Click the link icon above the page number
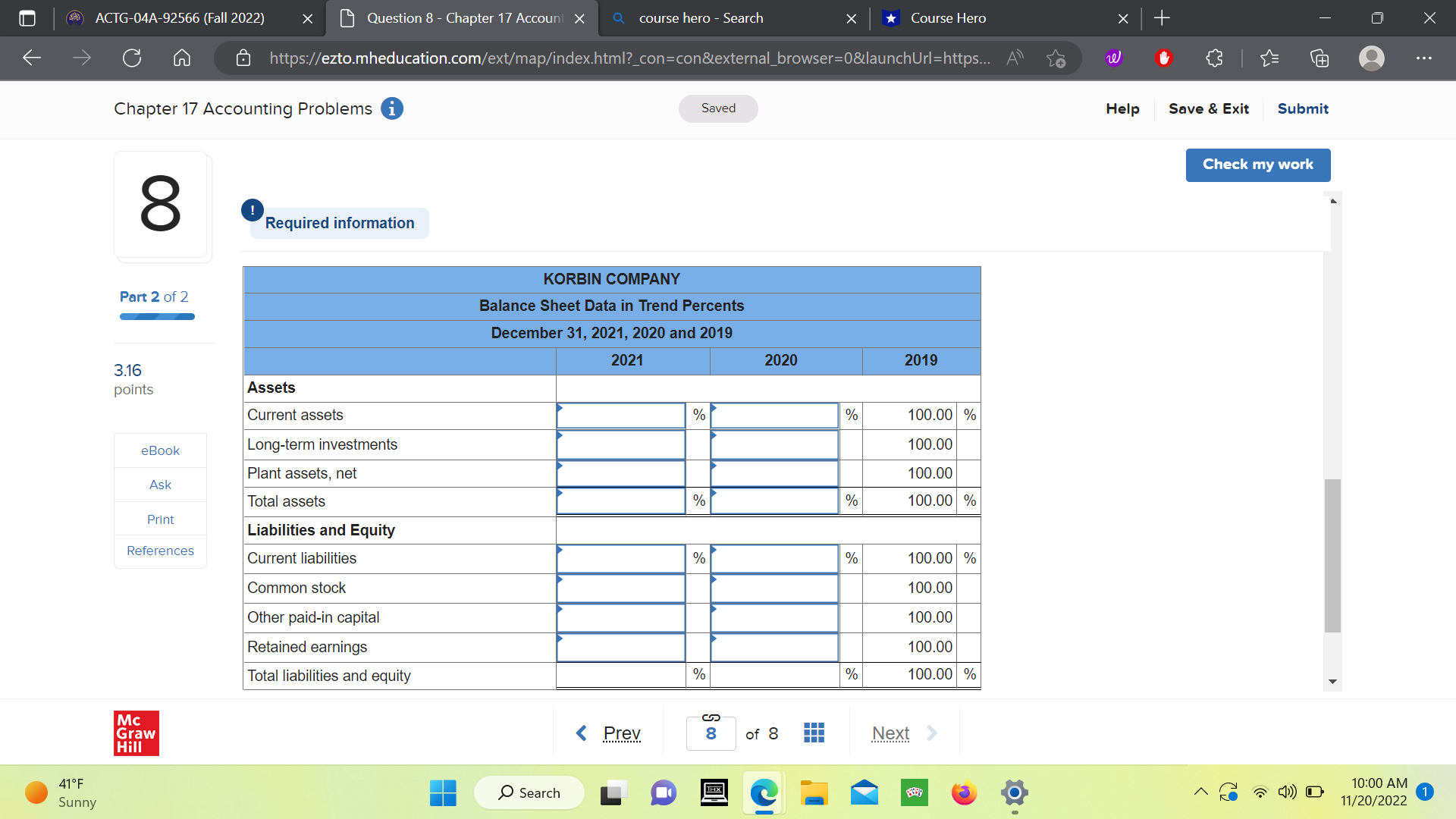The image size is (1456, 819). (711, 716)
